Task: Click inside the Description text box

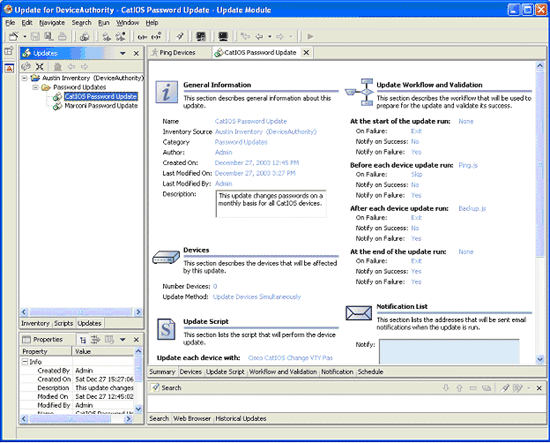Action: (271, 203)
